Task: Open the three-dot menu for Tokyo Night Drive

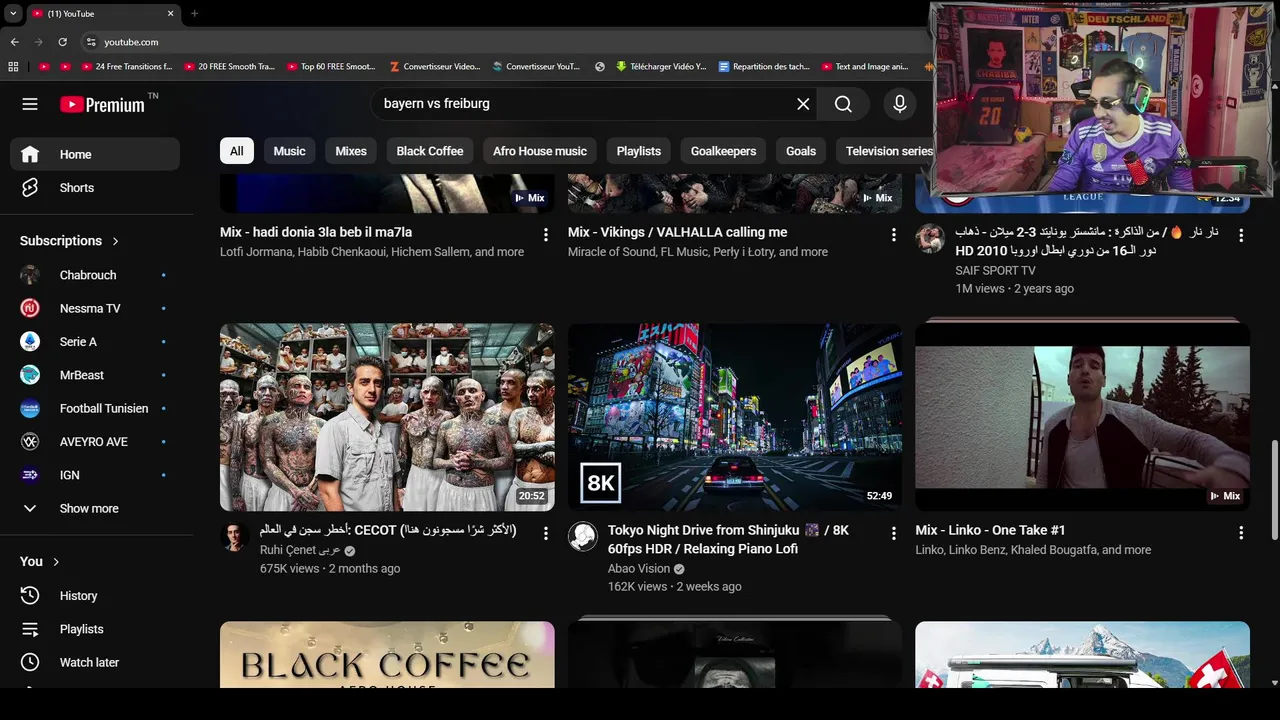Action: tap(894, 534)
